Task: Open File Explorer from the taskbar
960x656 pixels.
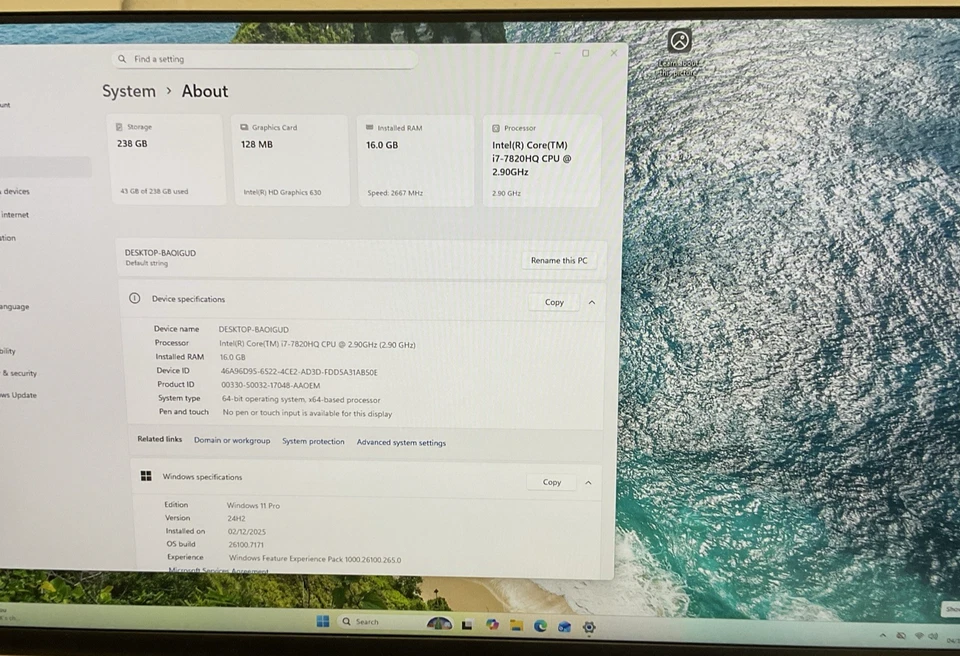Action: (516, 625)
